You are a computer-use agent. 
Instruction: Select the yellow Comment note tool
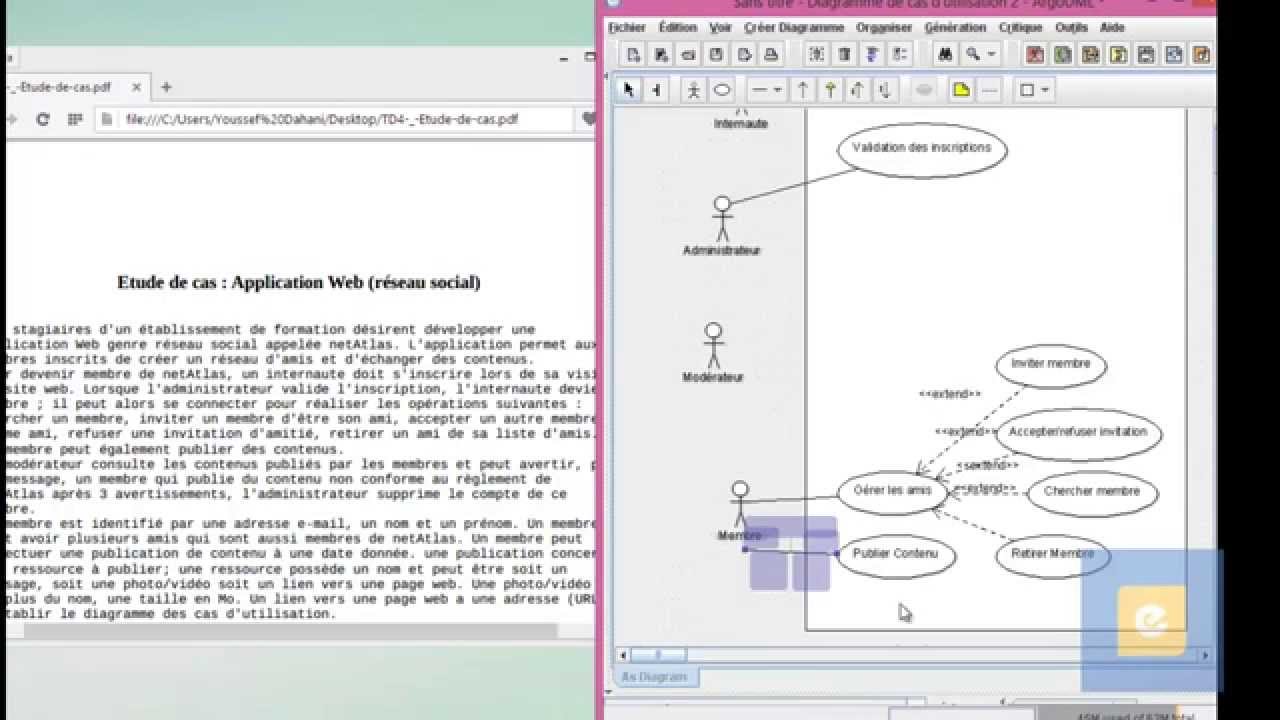[x=961, y=90]
